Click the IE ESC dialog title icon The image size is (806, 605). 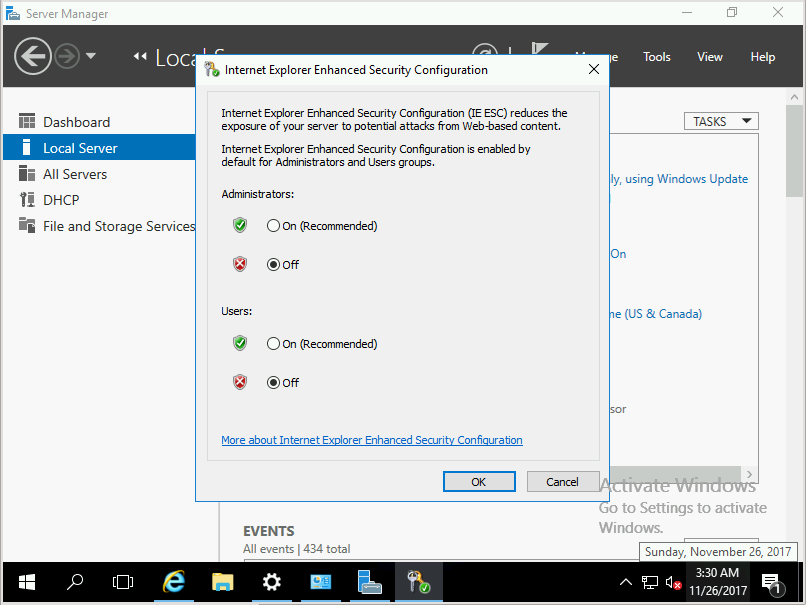click(x=212, y=69)
